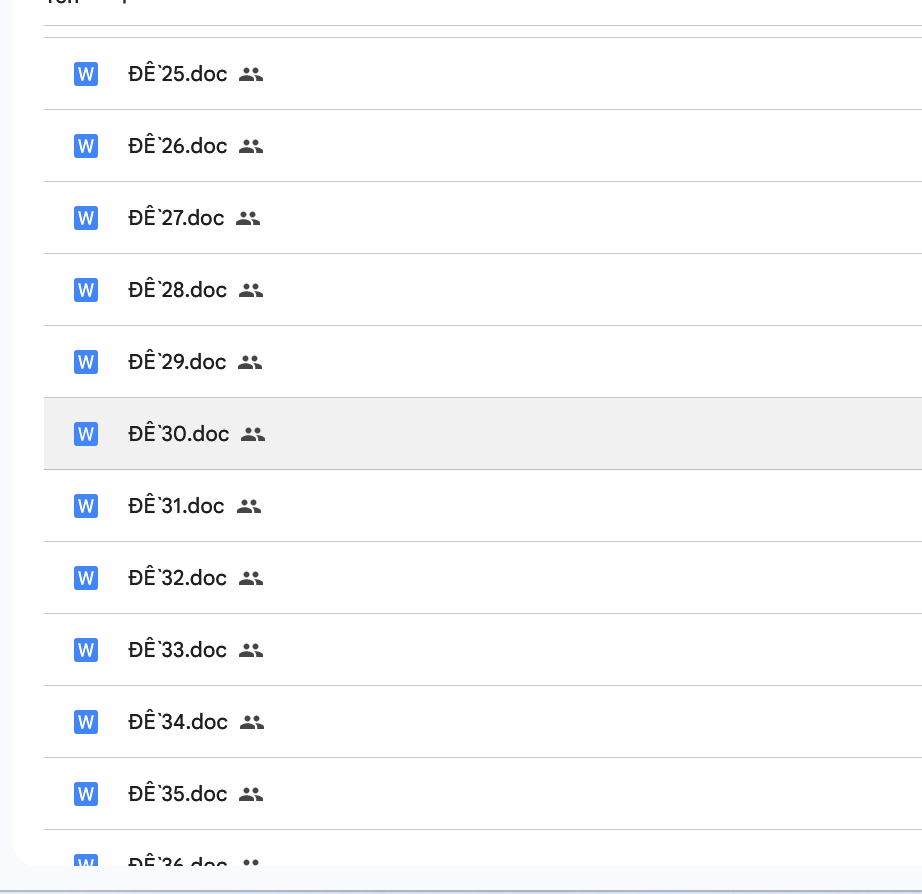Open the file named ĐỀ 25.doc
Viewport: 922px width, 894px height.
coord(177,74)
